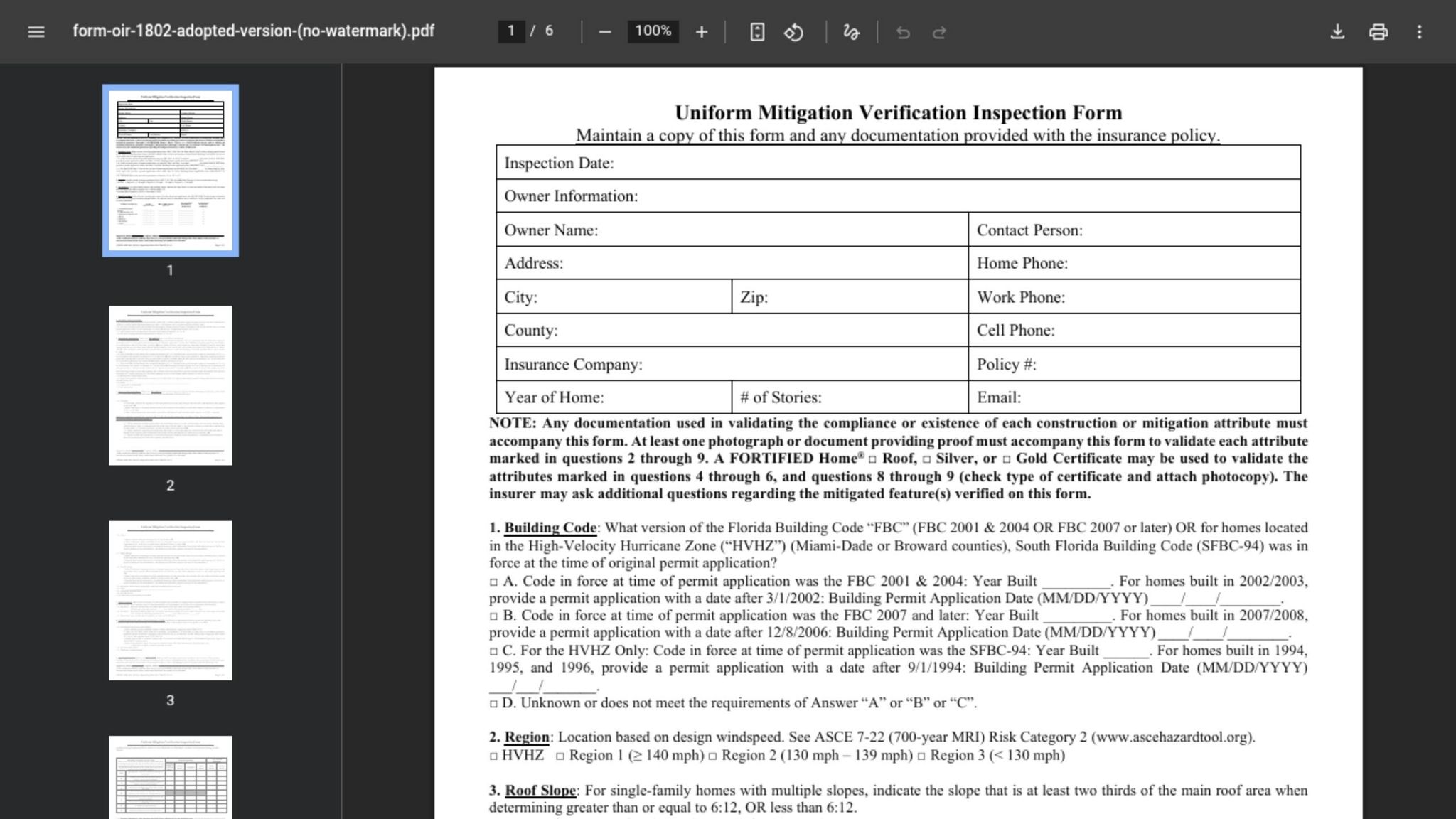Open the more actions three-dot menu

(x=1420, y=32)
